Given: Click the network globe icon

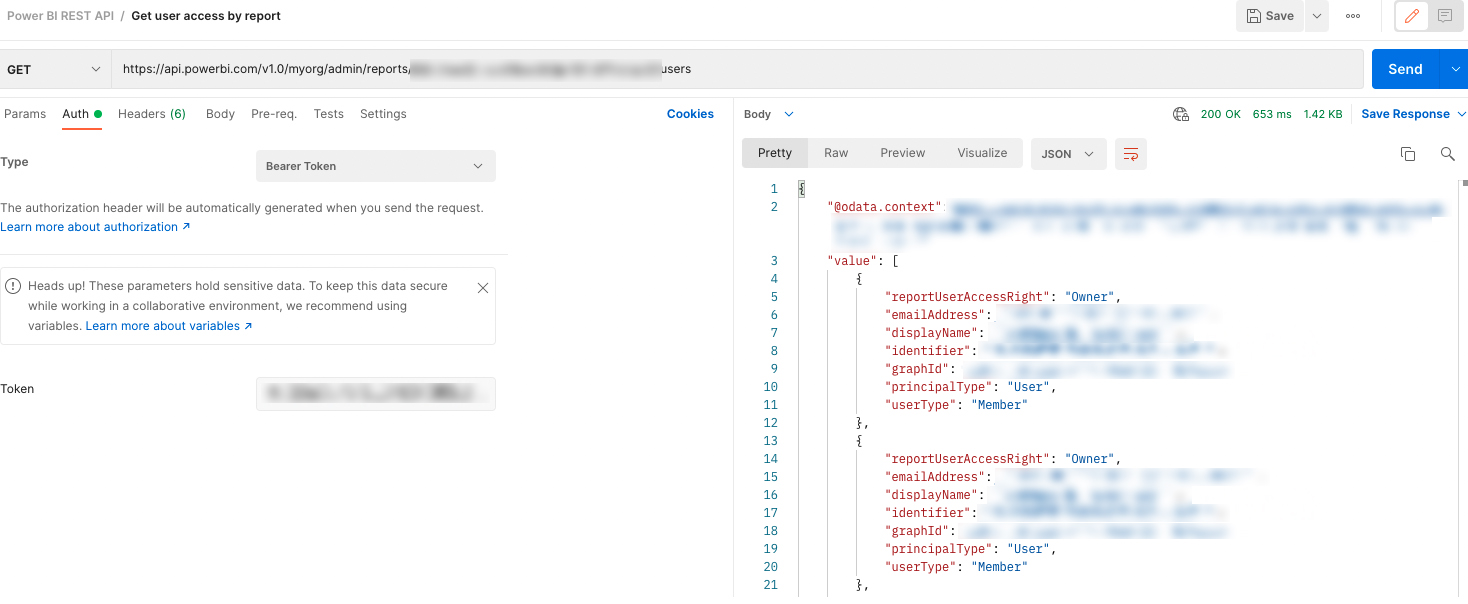Looking at the screenshot, I should coord(1181,114).
